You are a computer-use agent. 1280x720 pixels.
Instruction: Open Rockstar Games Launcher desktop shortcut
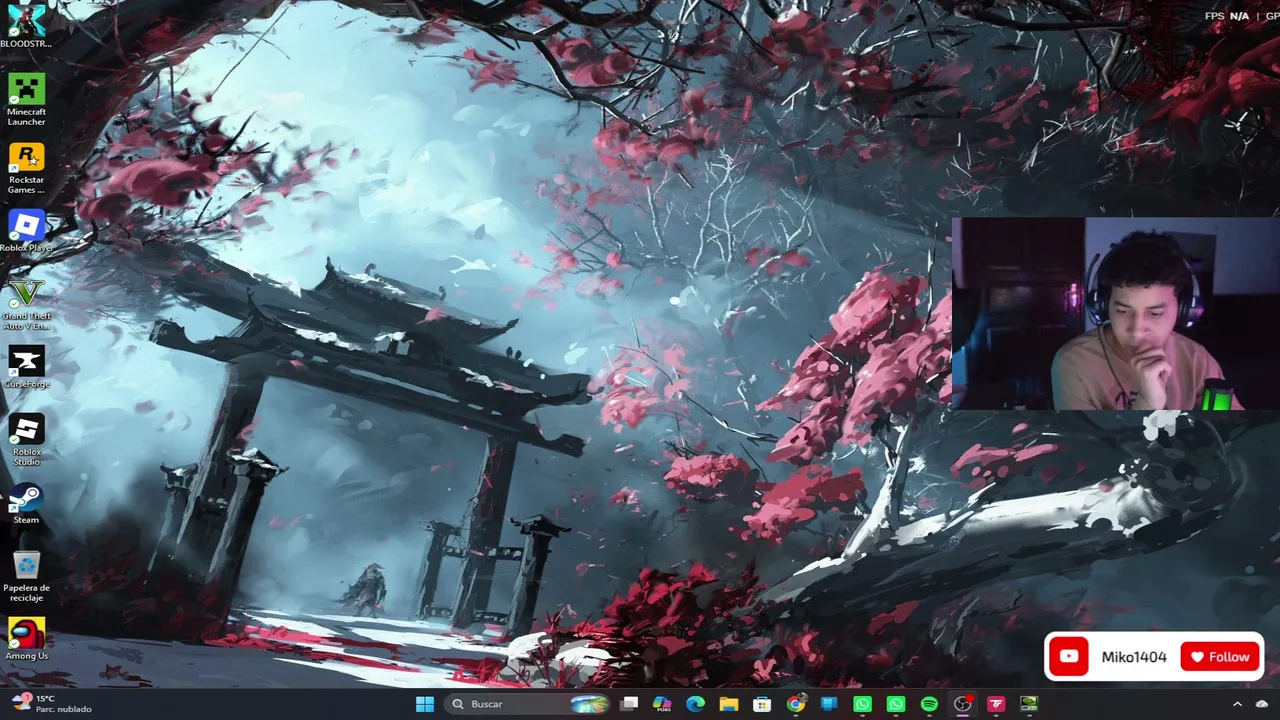[x=26, y=167]
